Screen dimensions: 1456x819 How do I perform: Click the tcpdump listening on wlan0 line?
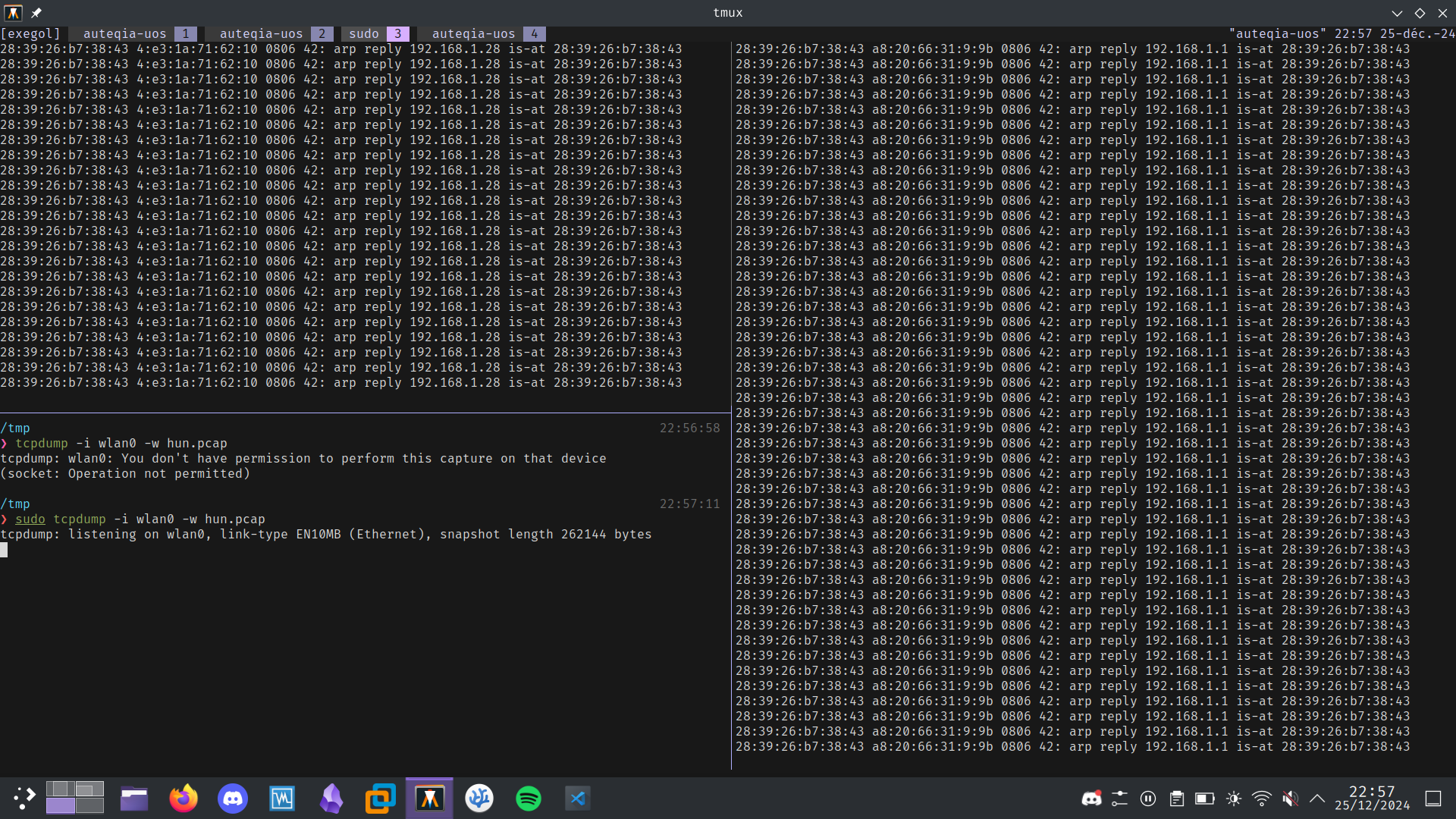click(326, 534)
